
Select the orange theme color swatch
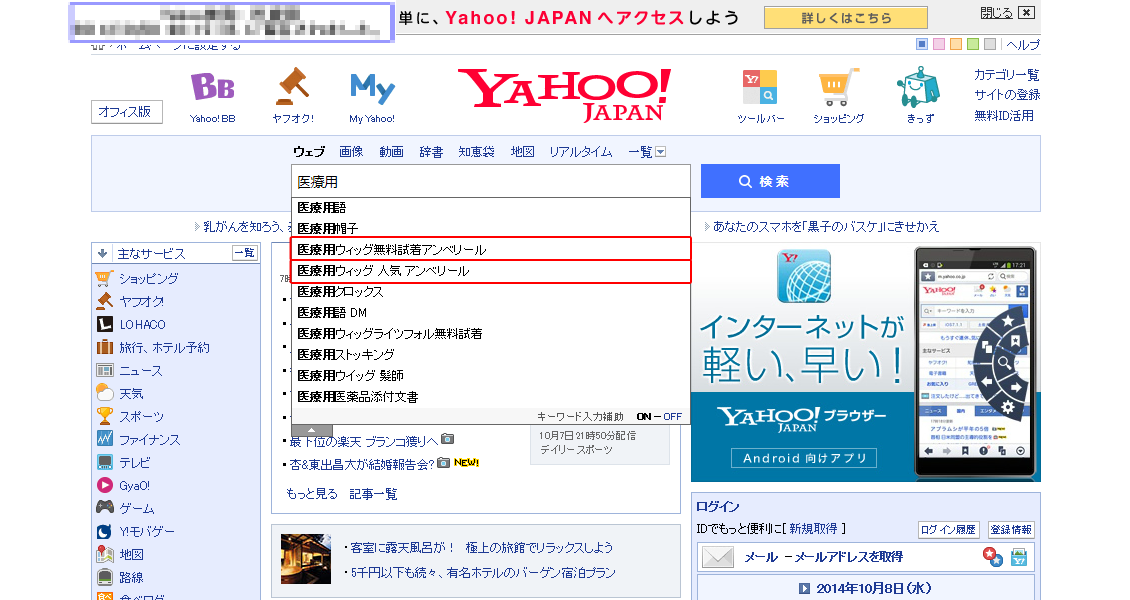956,45
